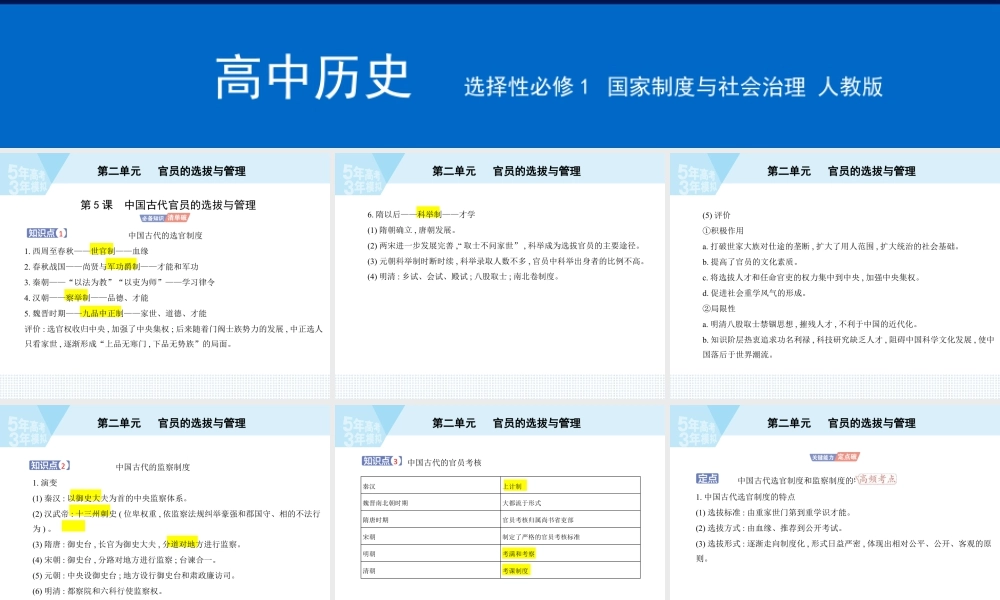Click the line (5) 评价
The width and height of the screenshot is (1000, 600).
tap(716, 215)
